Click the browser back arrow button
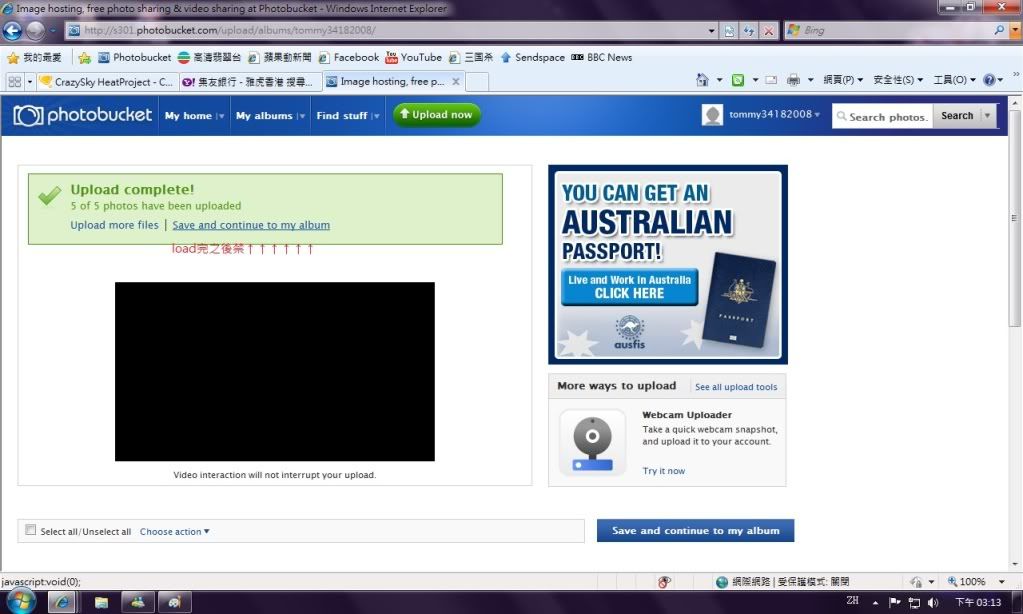1023x614 pixels. pyautogui.click(x=13, y=31)
